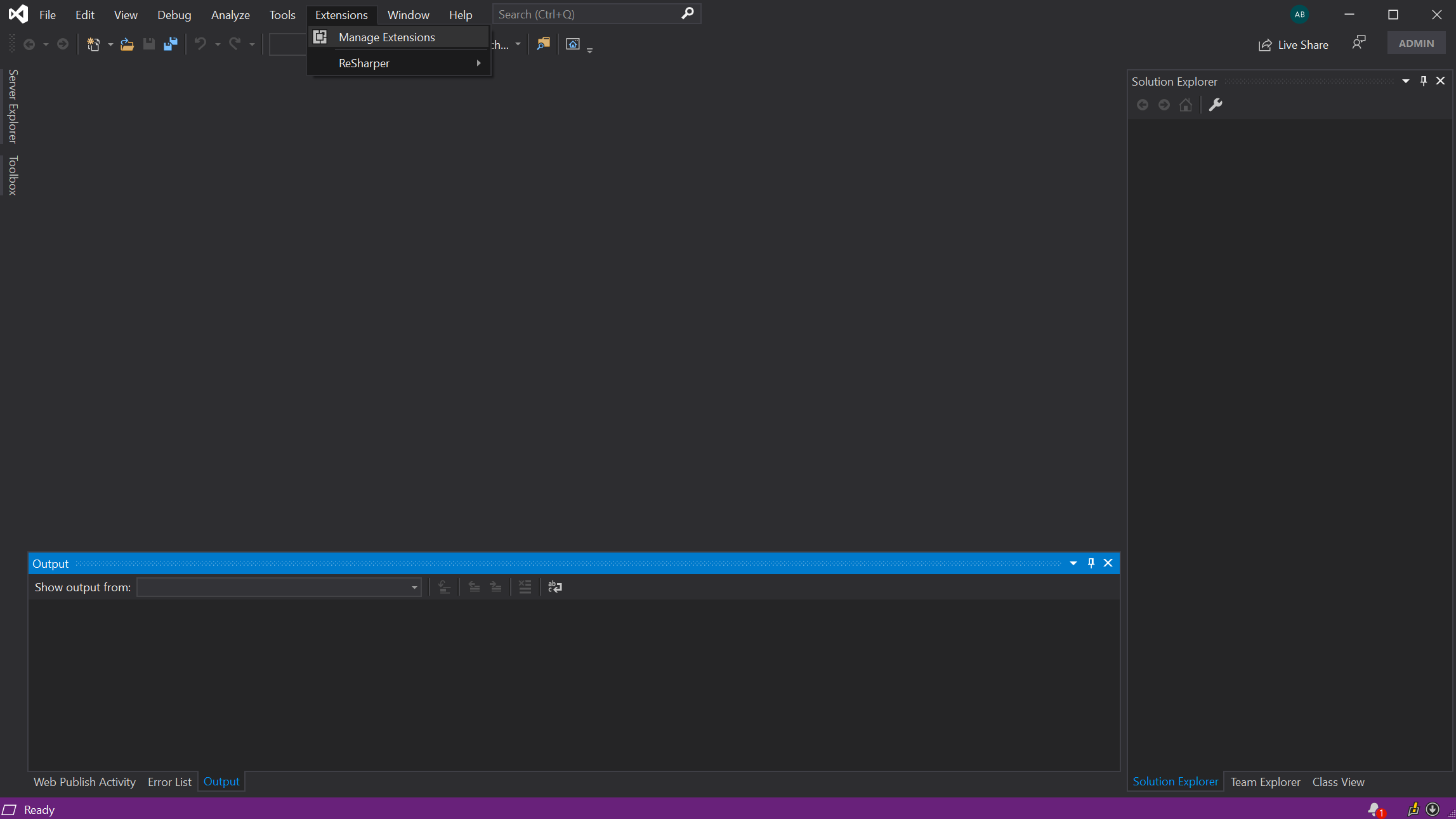Screen dimensions: 1456x819
Task: Click the New Project toolbar icon
Action: click(93, 44)
